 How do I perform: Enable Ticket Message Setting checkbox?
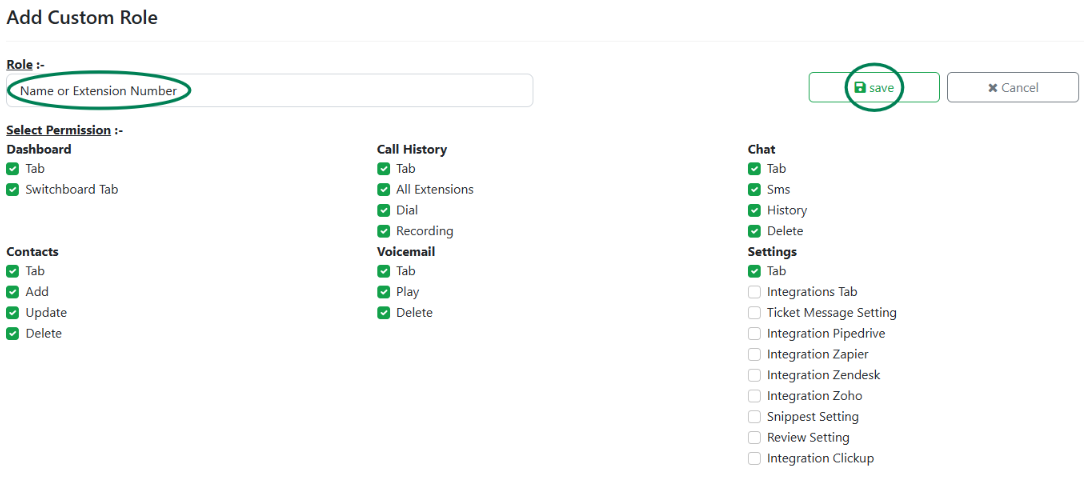754,313
